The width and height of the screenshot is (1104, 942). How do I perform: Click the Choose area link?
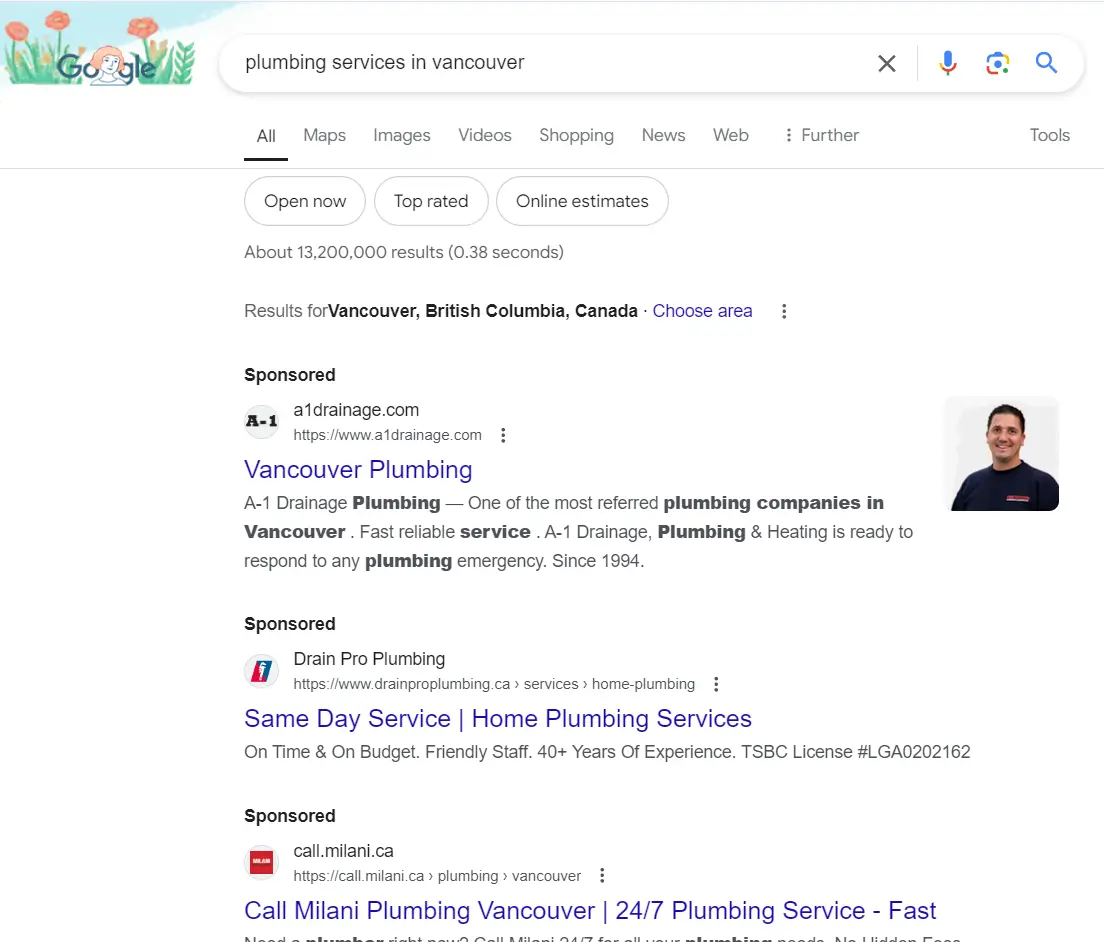pos(702,311)
